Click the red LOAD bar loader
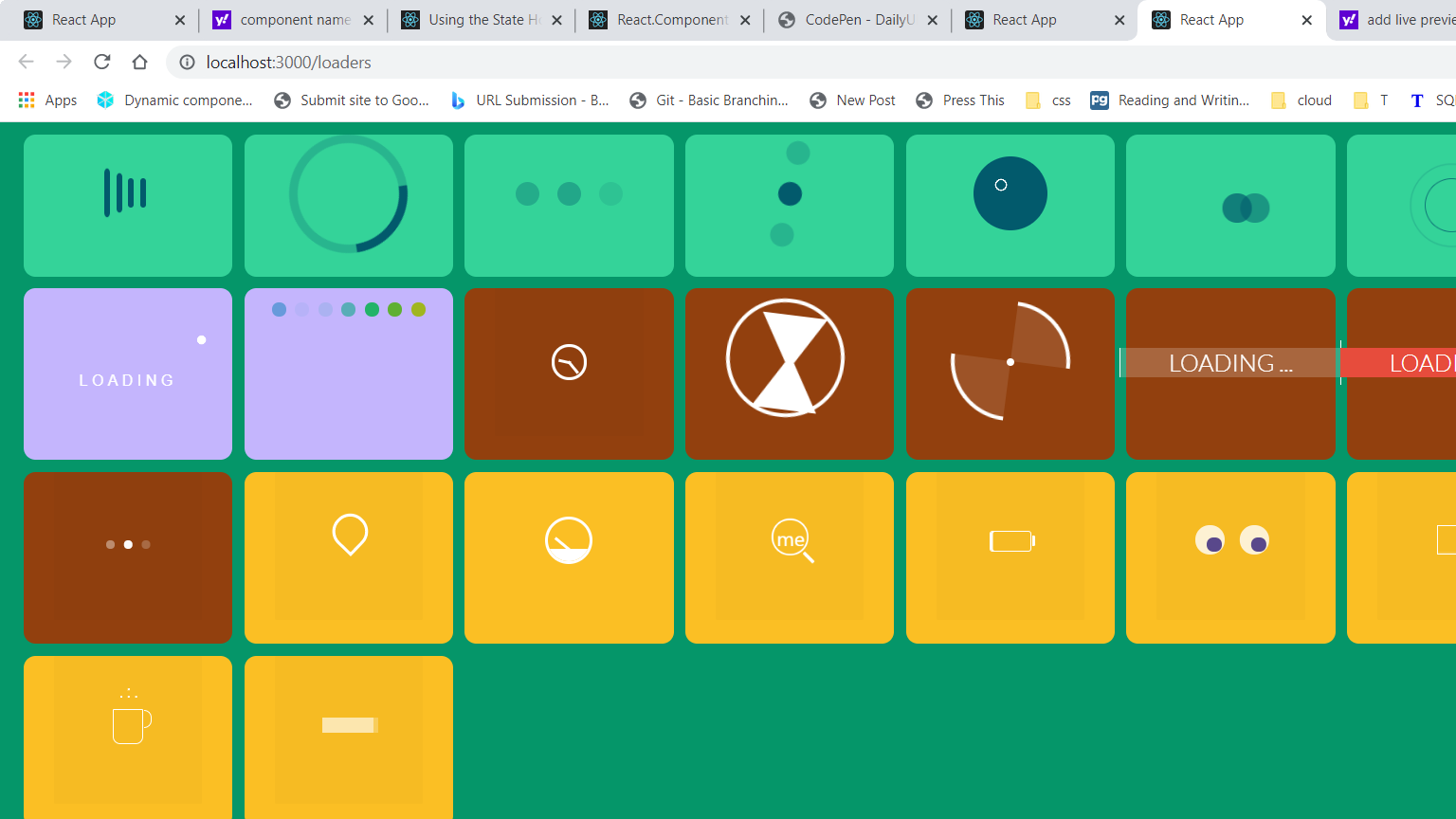The height and width of the screenshot is (819, 1456). pyautogui.click(x=1399, y=363)
